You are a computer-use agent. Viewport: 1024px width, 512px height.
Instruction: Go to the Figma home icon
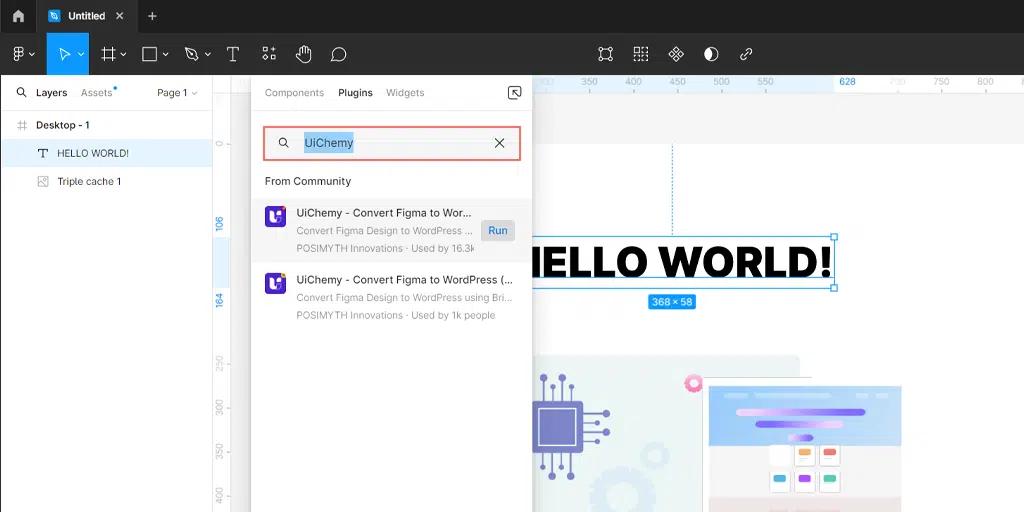[x=18, y=16]
